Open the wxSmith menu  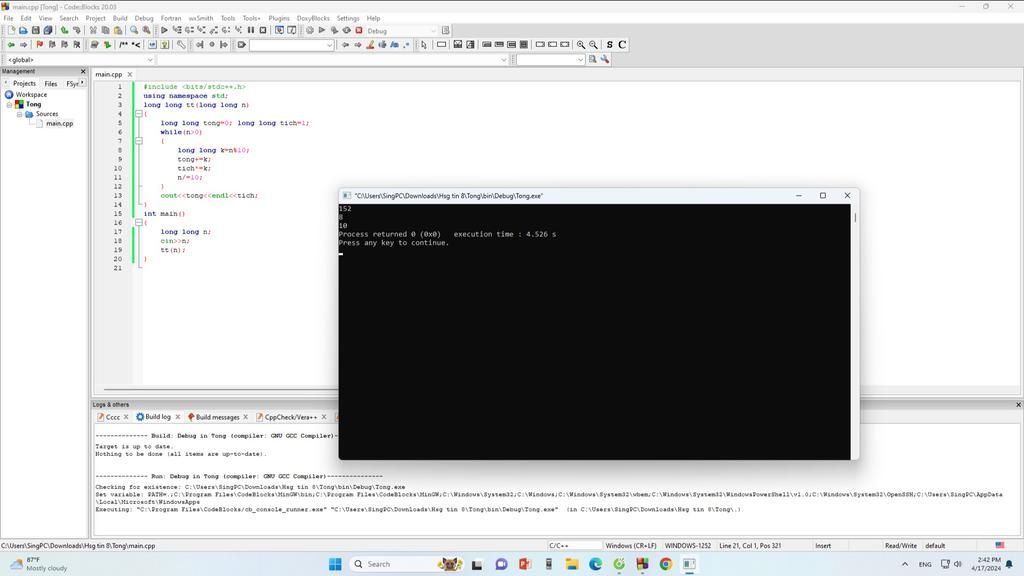200,18
